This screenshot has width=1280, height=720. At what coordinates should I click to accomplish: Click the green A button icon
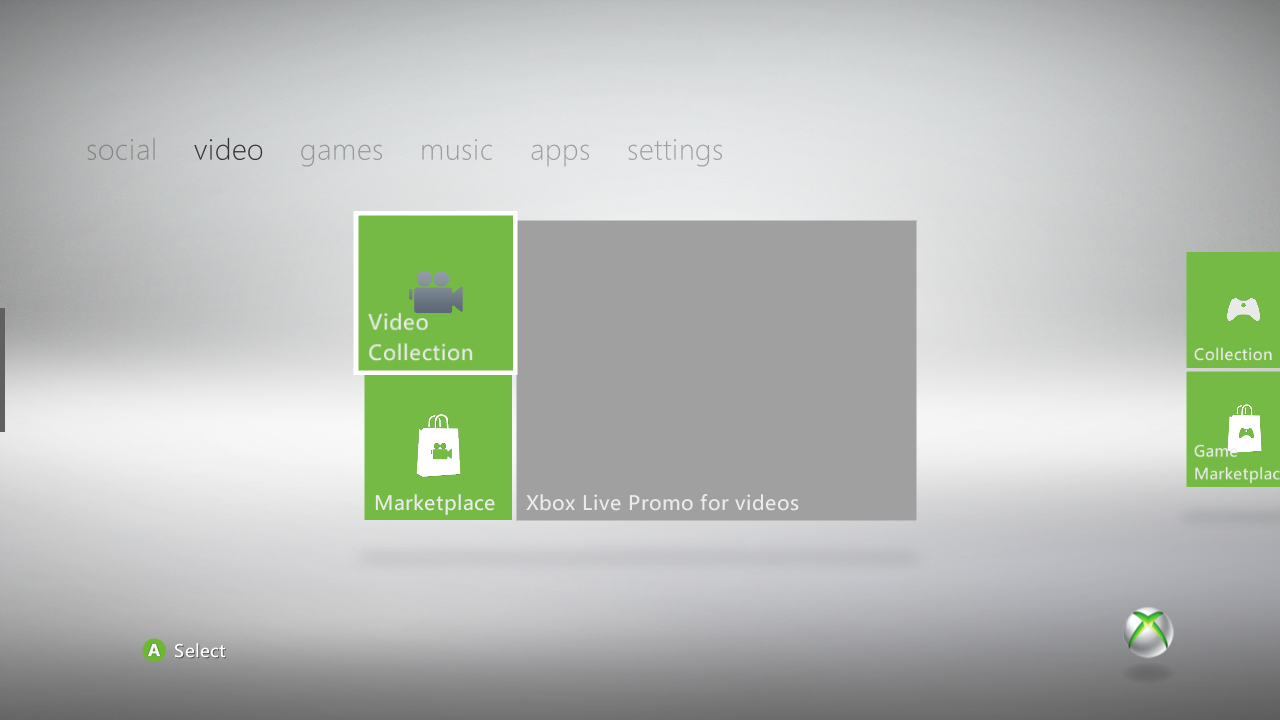click(x=154, y=651)
